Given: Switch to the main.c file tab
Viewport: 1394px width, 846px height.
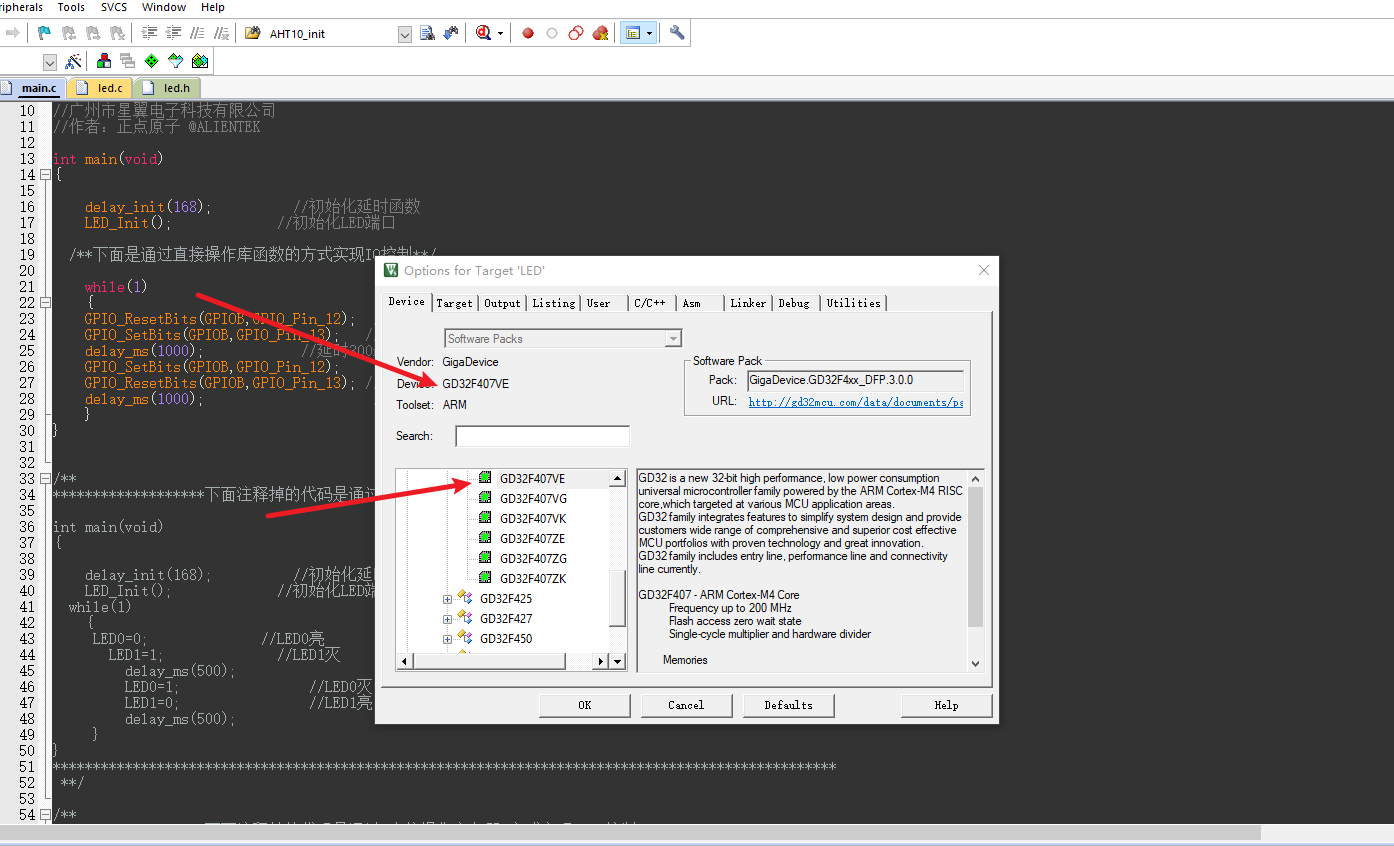Looking at the screenshot, I should click(x=32, y=88).
